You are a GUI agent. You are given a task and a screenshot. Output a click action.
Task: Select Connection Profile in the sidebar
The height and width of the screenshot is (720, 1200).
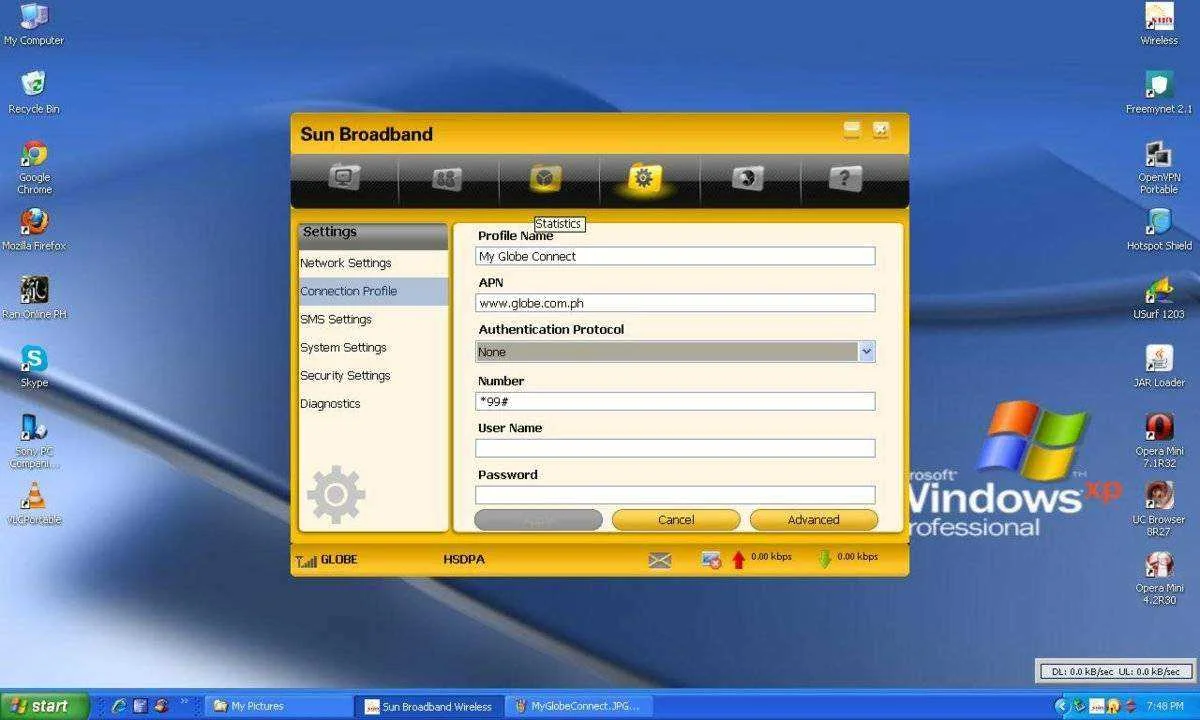(x=373, y=291)
